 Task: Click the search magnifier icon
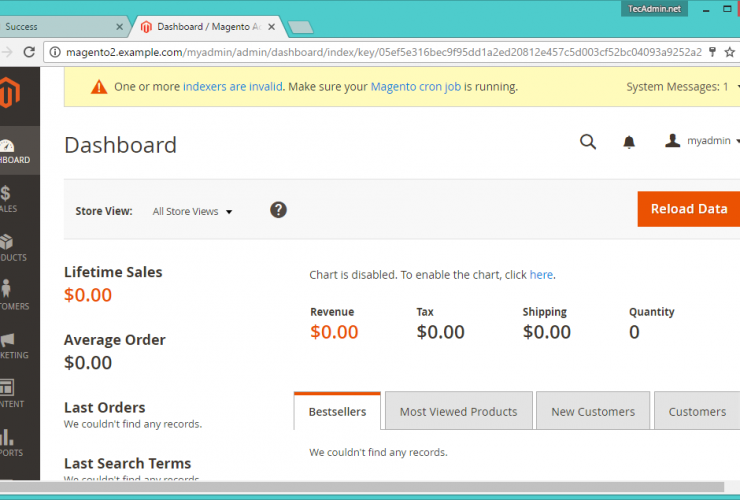[x=588, y=142]
